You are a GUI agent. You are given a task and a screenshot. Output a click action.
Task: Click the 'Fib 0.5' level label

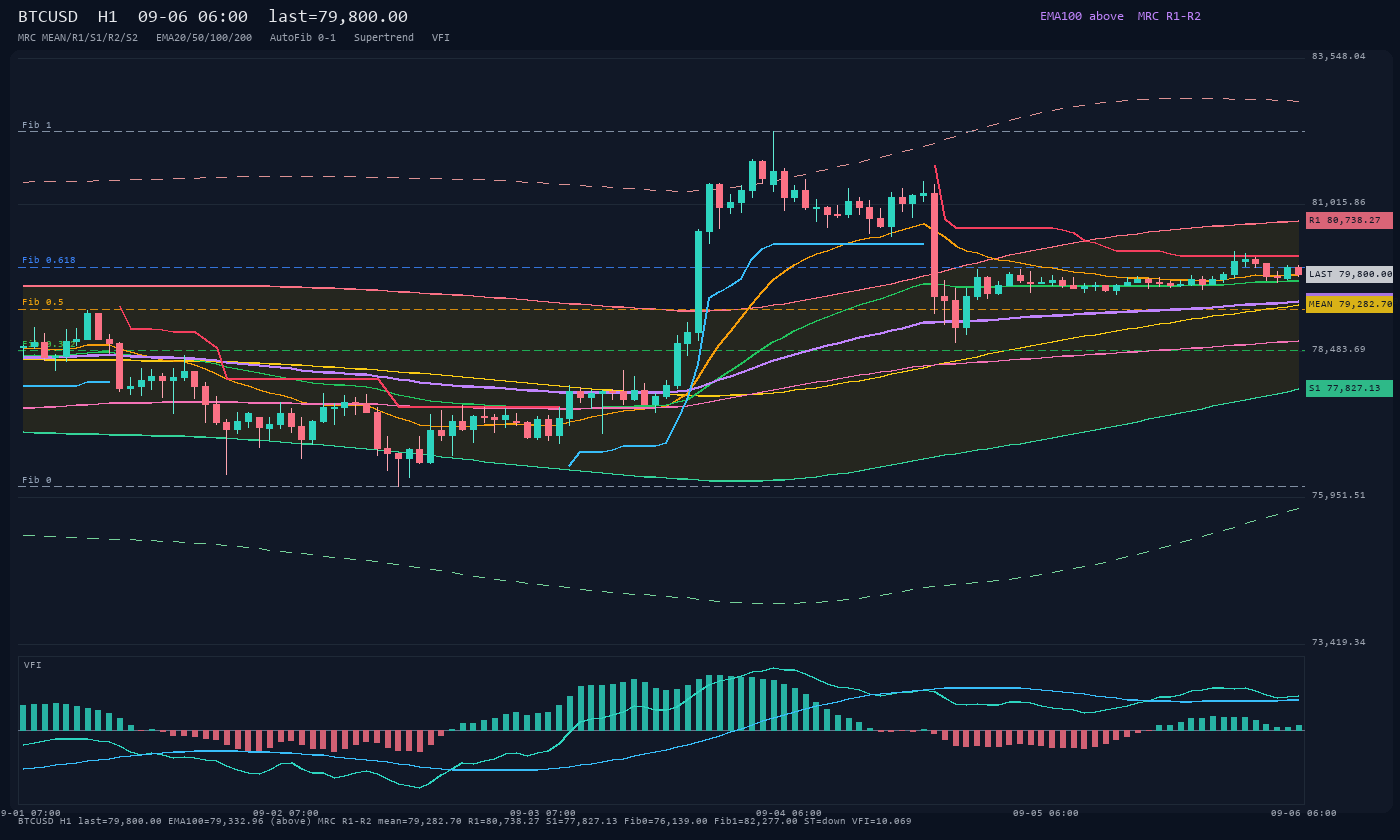pos(43,302)
